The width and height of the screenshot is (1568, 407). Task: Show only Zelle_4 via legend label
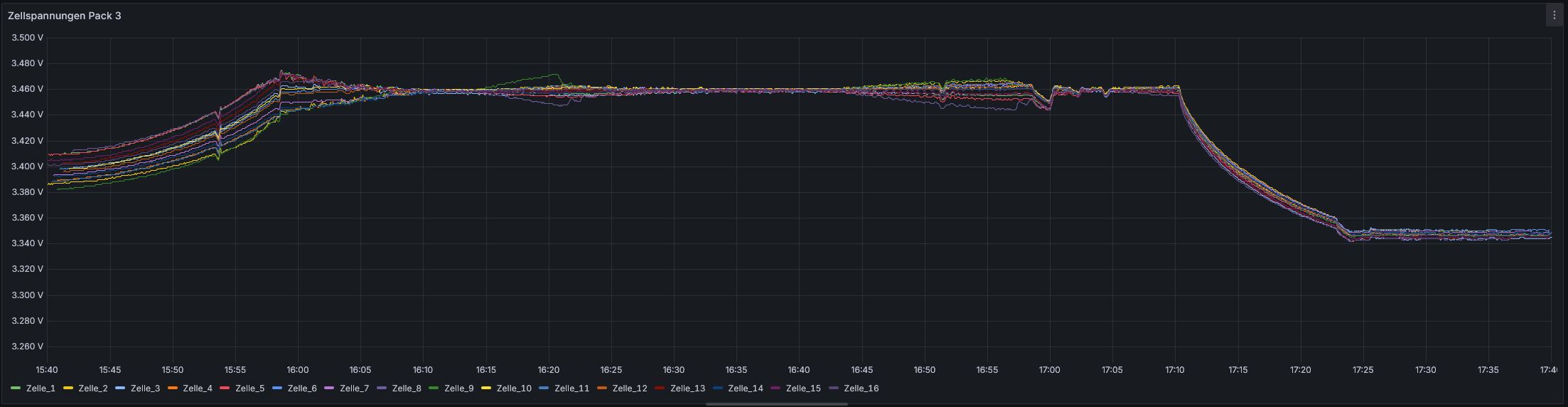pos(198,388)
